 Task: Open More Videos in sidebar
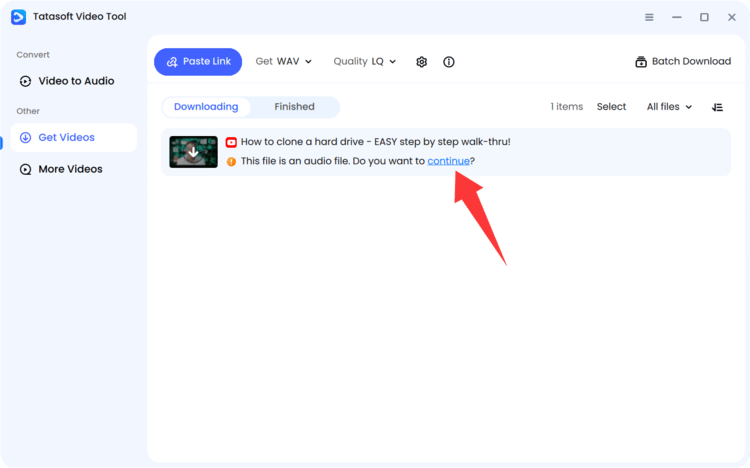coord(73,169)
